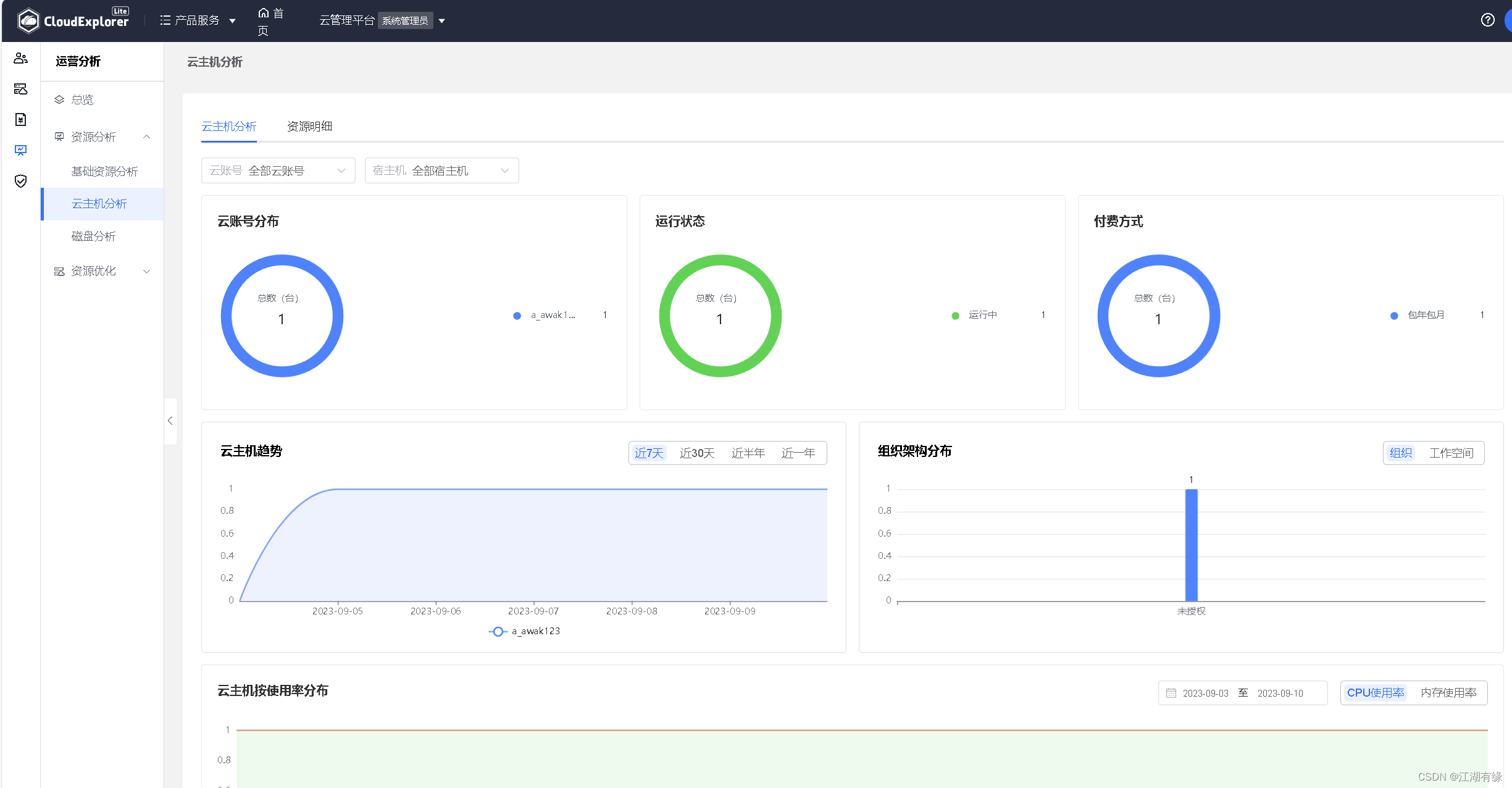Click the CloudExplorer logo
1512x788 pixels.
[73, 20]
